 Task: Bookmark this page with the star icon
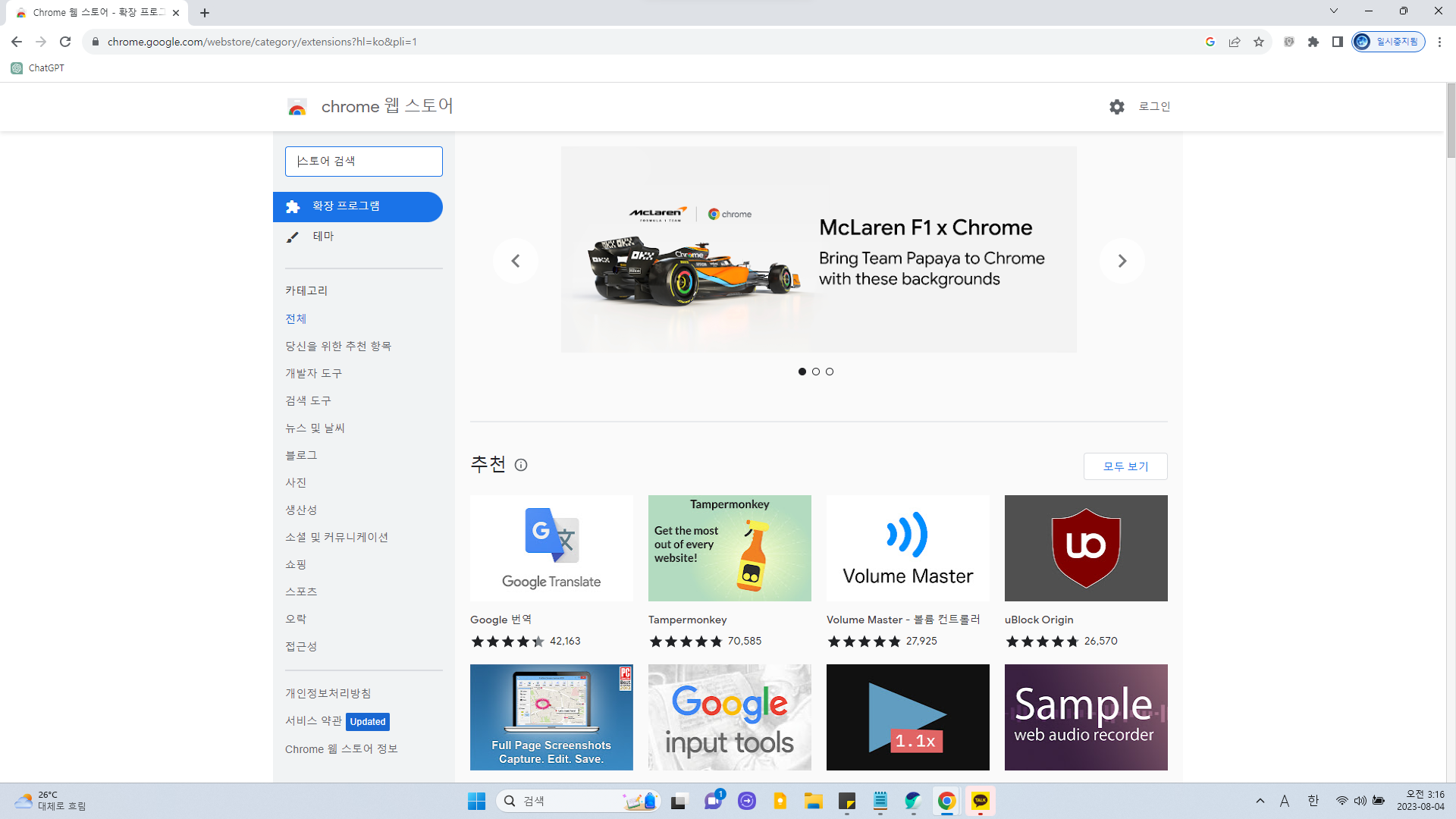[1259, 42]
